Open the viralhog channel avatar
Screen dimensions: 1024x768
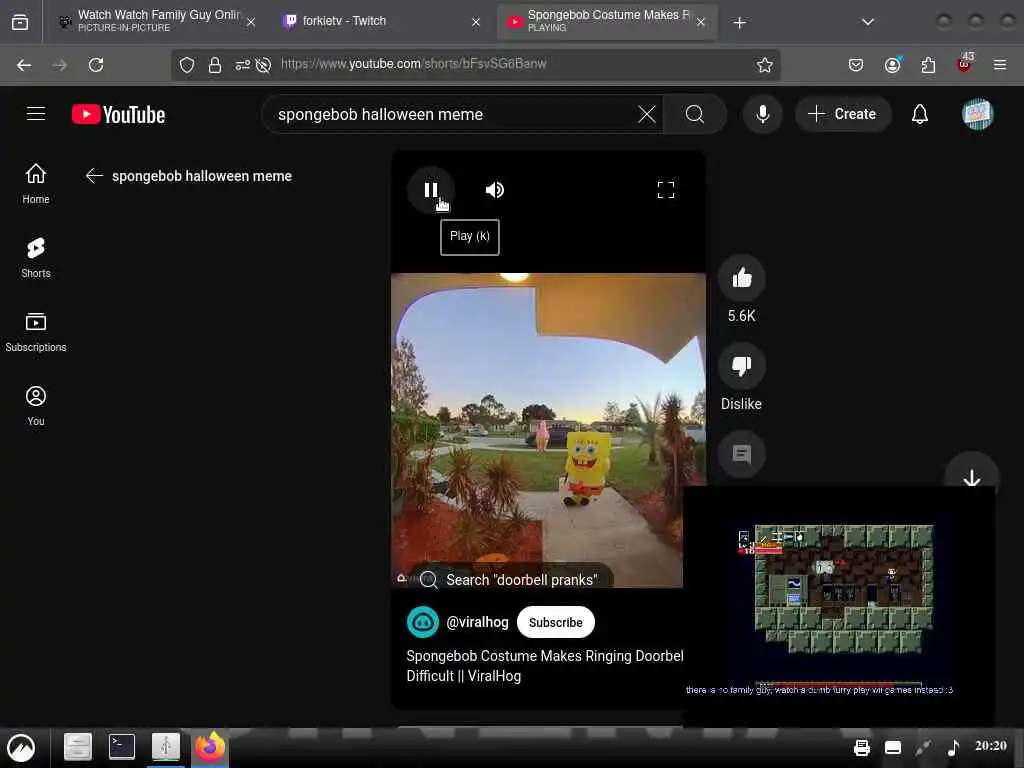click(423, 622)
